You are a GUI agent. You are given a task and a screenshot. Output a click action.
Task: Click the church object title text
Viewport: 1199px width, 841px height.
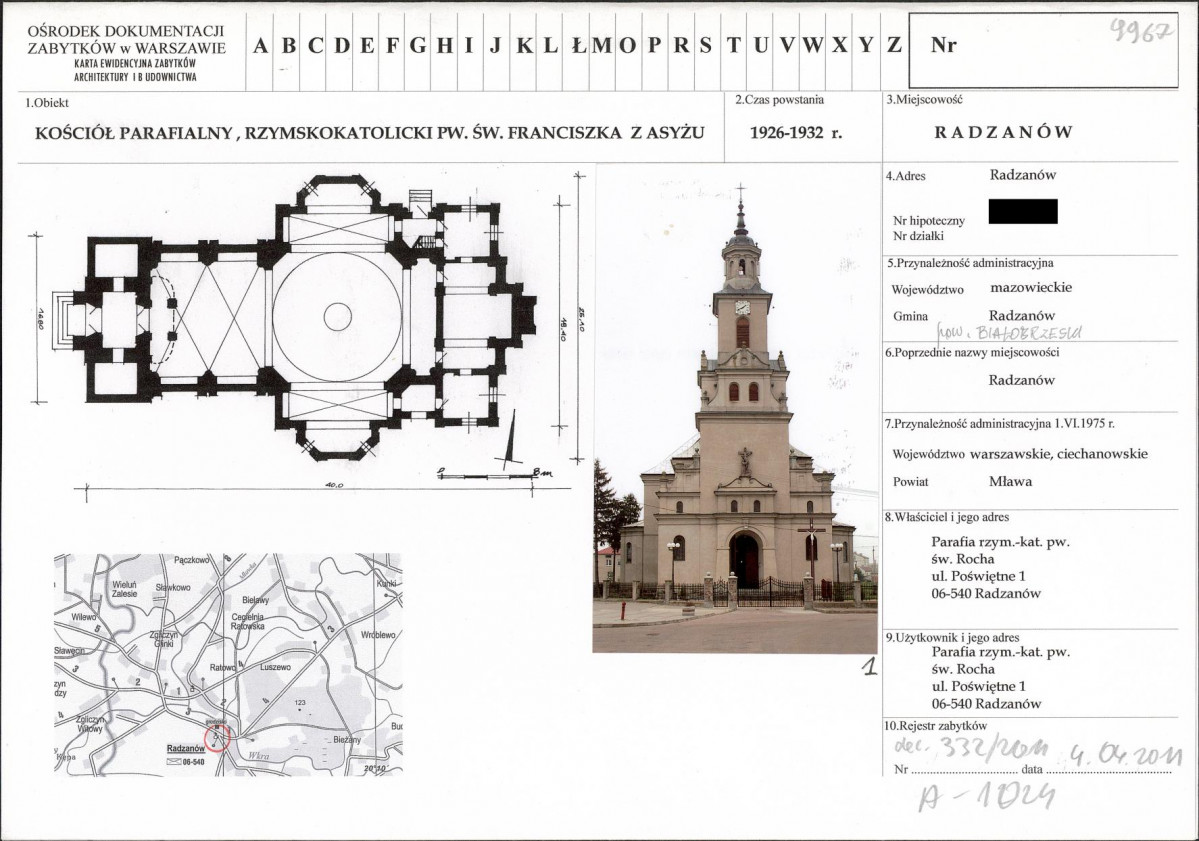(370, 132)
